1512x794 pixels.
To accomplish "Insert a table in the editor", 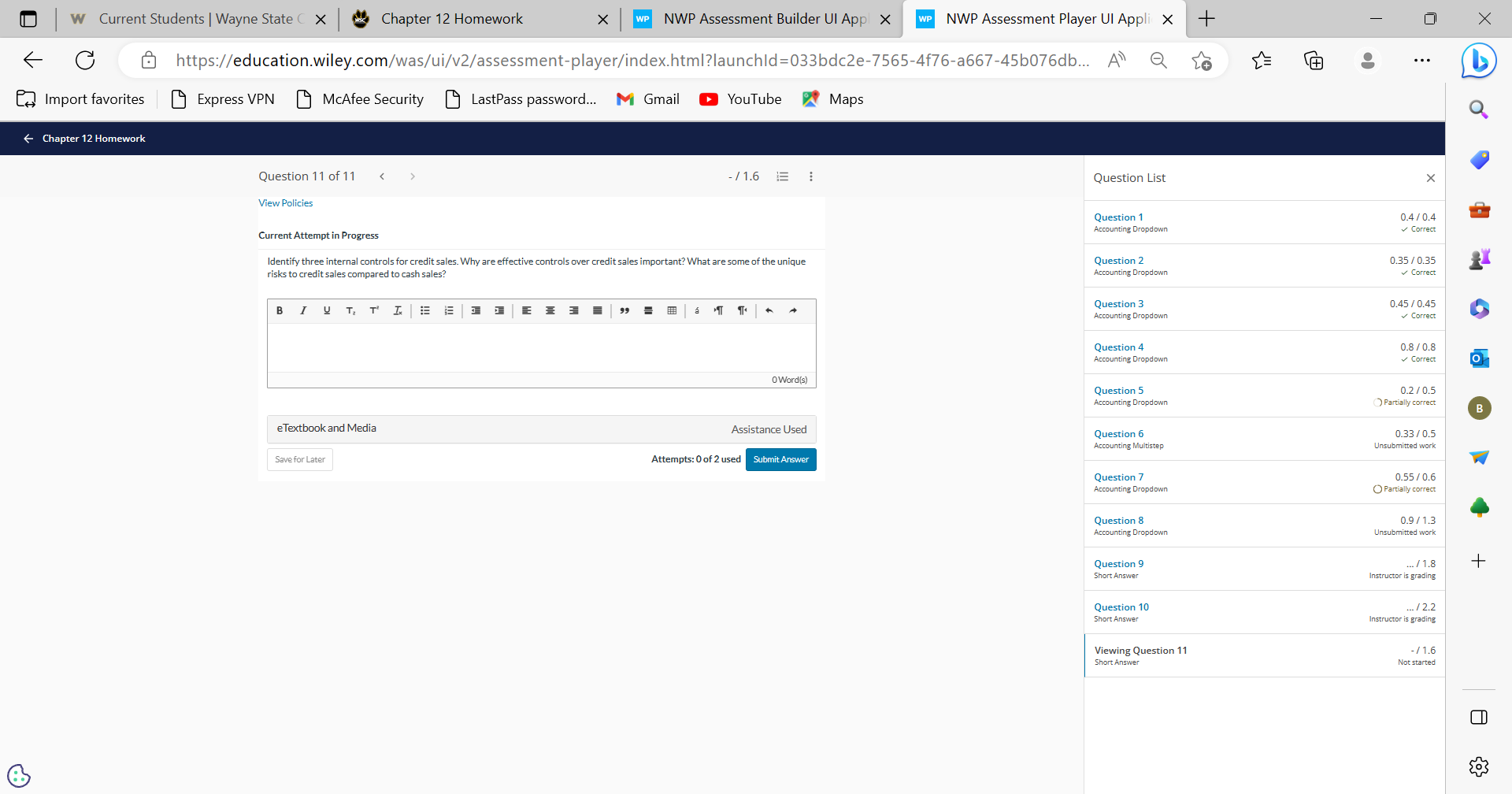I will (x=672, y=310).
